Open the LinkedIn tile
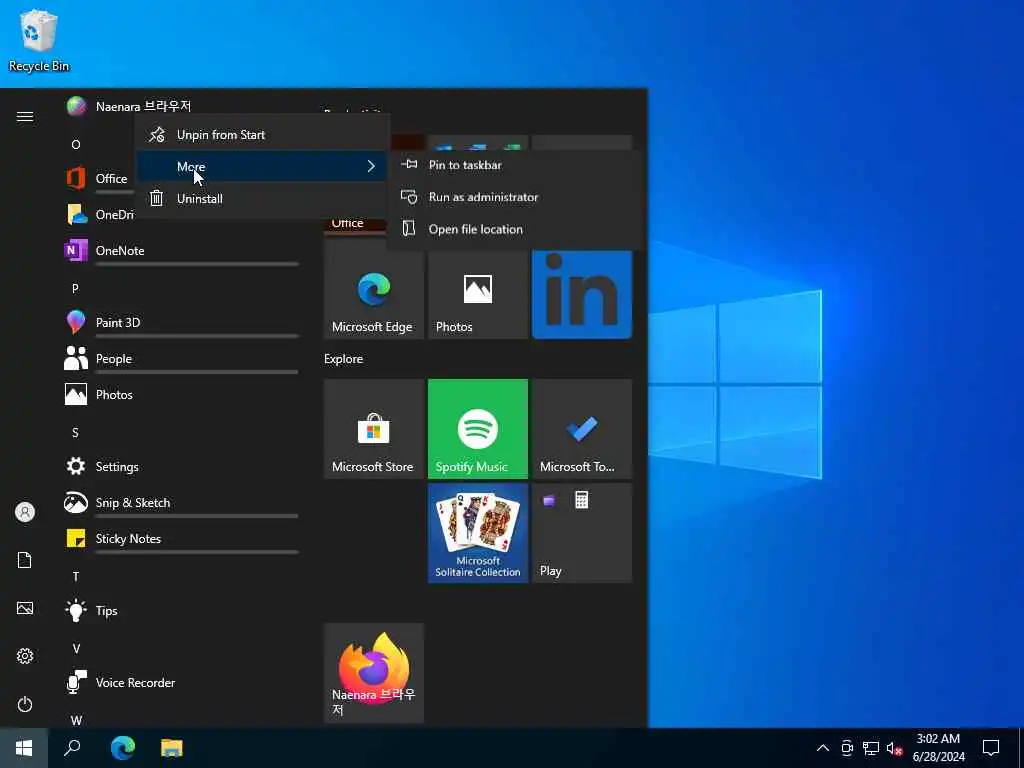Screen dimensions: 1024x768 582,295
